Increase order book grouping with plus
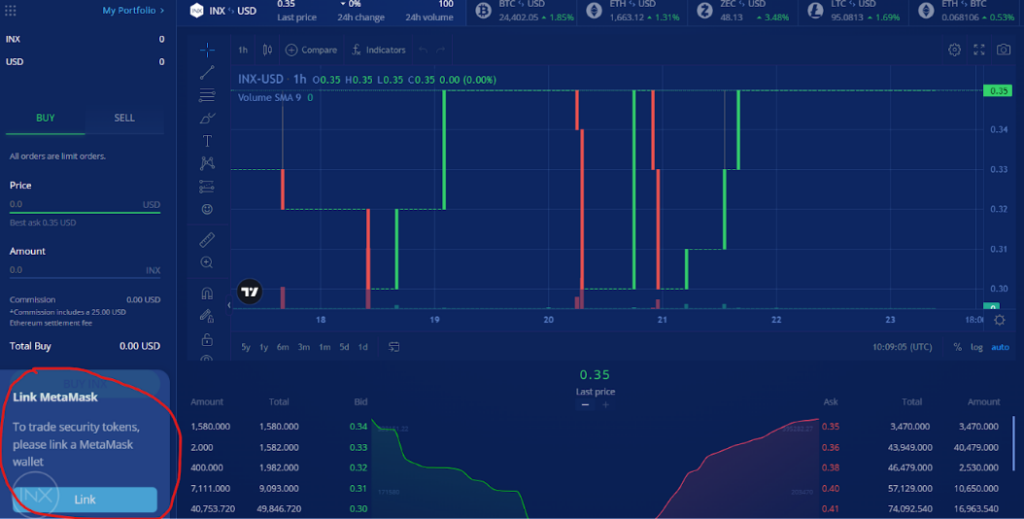Viewport: 1024px width, 519px height. pos(605,405)
